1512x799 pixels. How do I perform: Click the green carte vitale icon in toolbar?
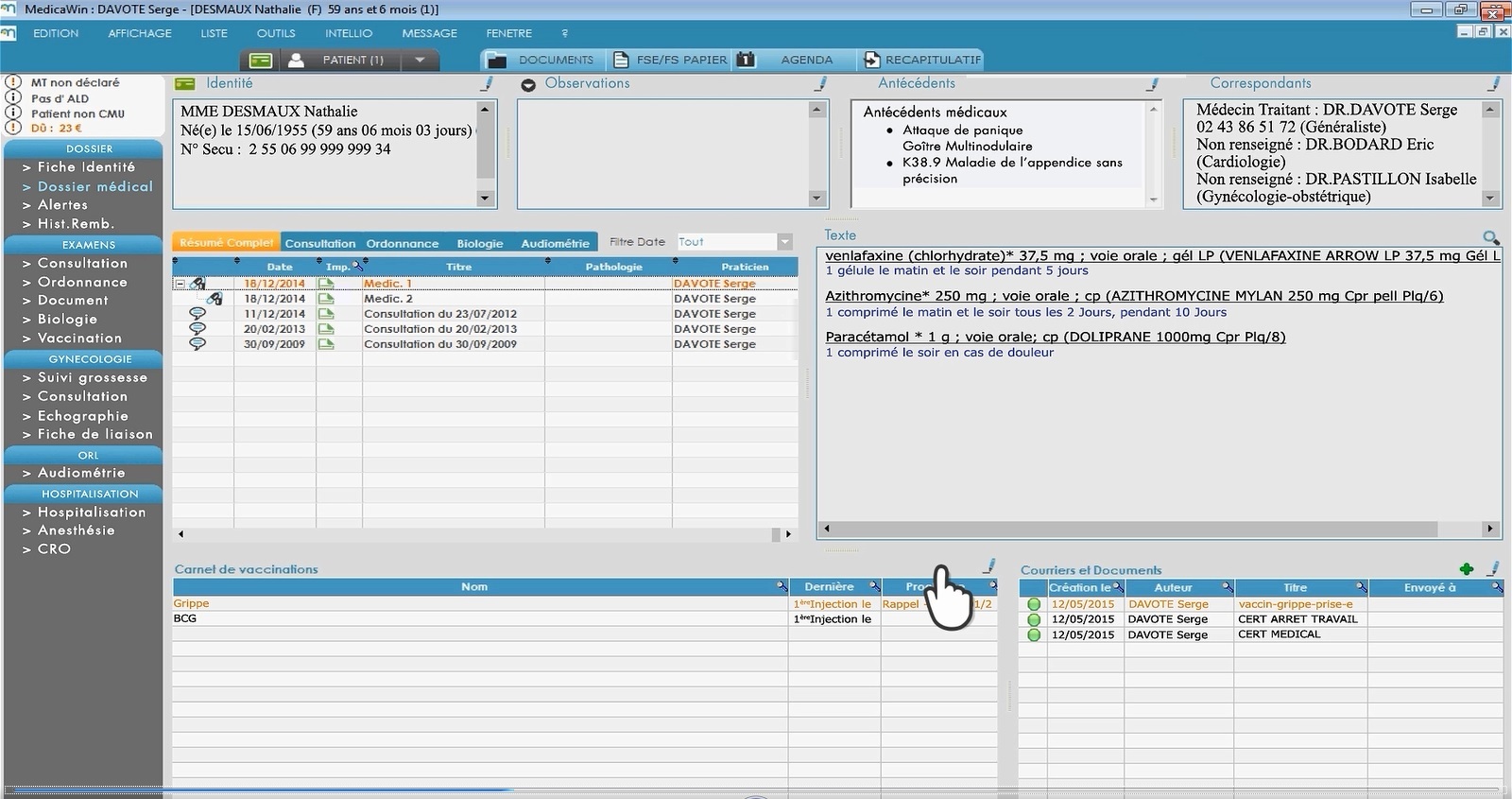(x=260, y=60)
